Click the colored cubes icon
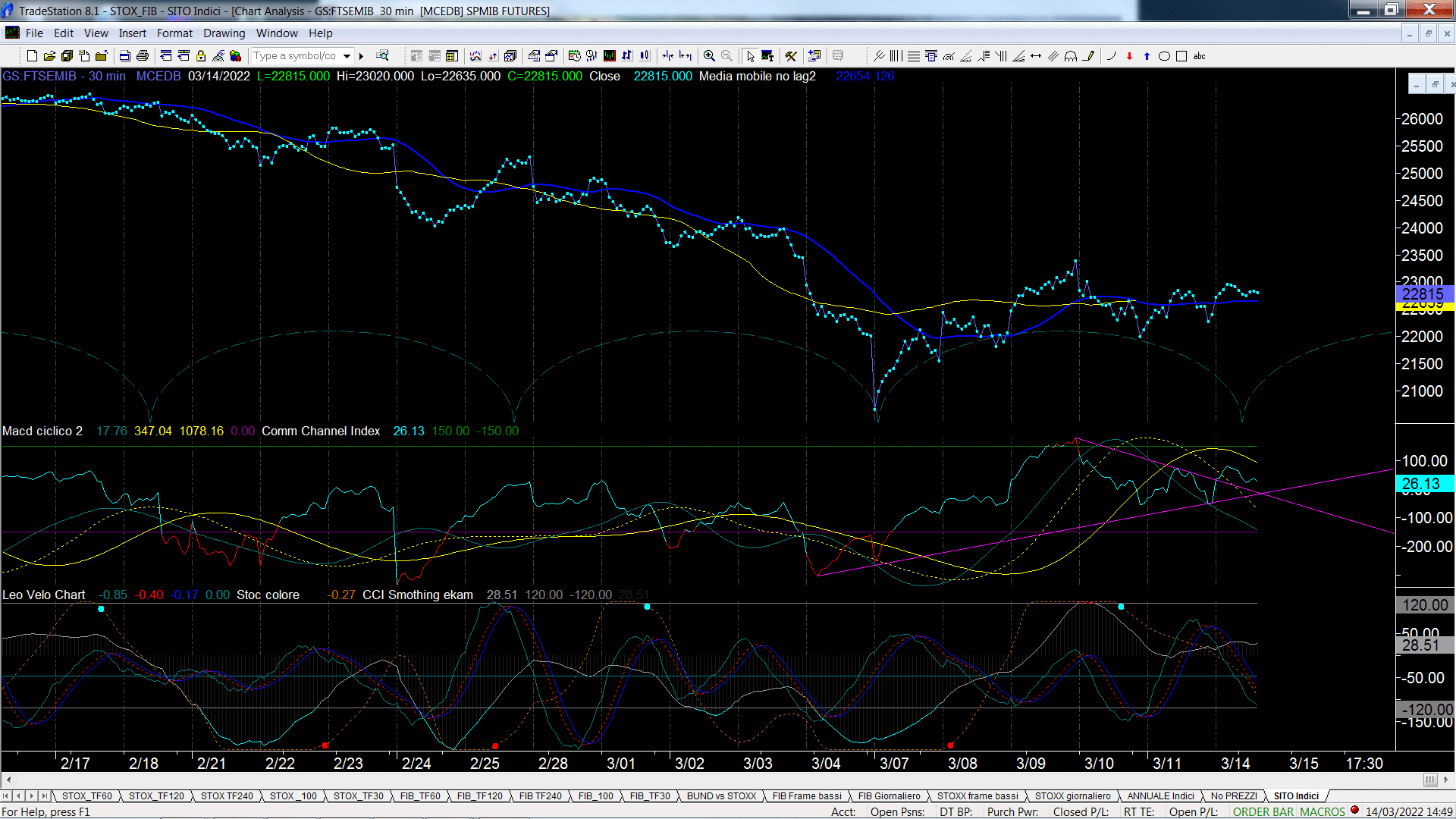This screenshot has height=819, width=1456. tap(235, 56)
